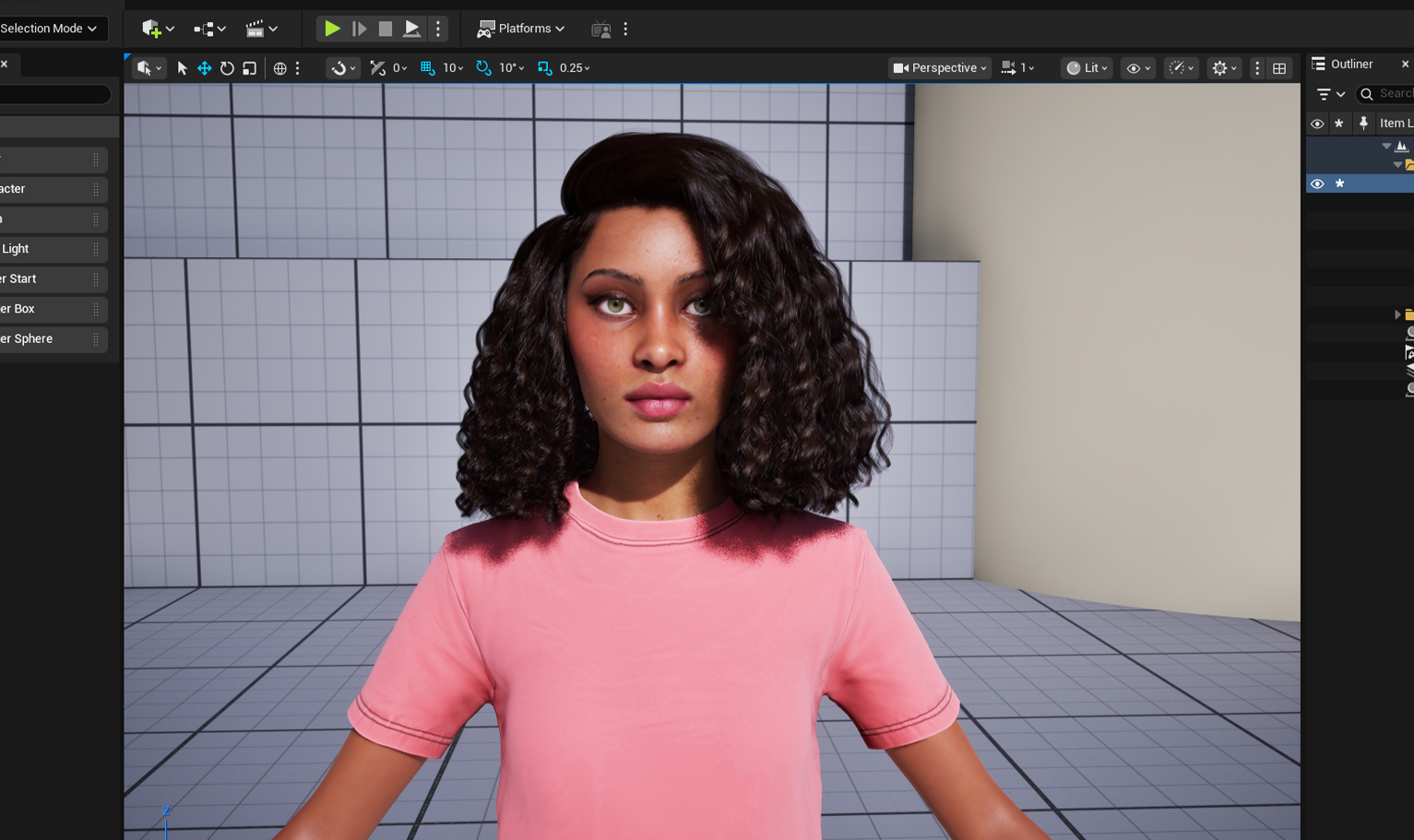Open the grid snap size 10 dropdown

coord(453,68)
